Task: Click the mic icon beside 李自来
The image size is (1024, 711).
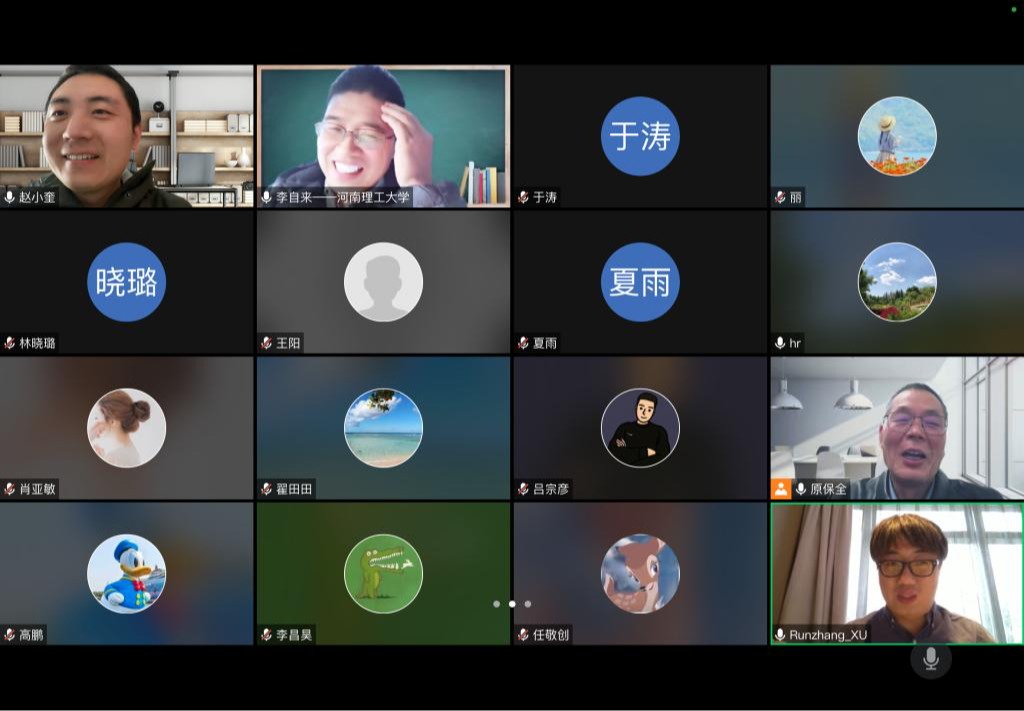Action: pos(267,198)
